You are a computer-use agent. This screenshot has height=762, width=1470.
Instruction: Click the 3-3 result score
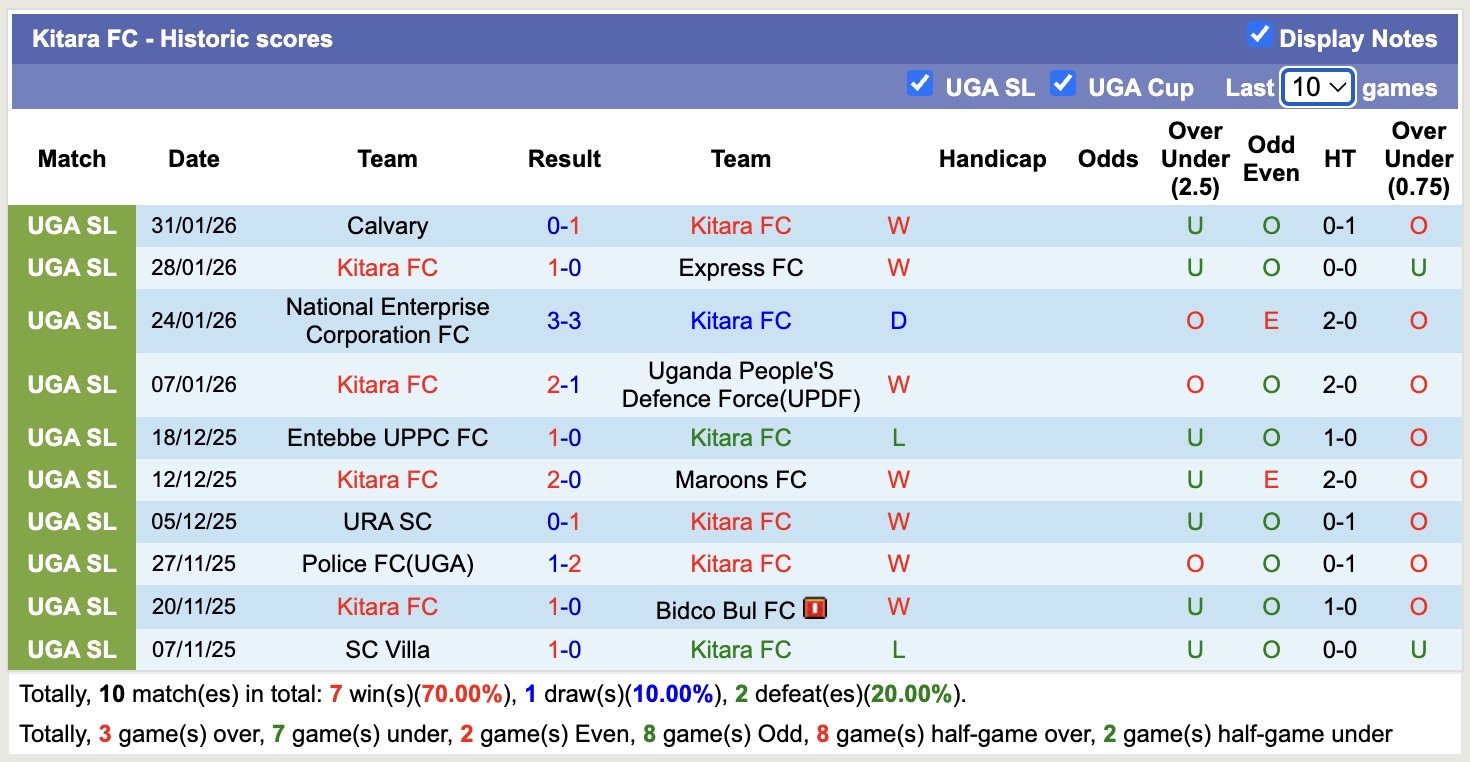pos(564,321)
